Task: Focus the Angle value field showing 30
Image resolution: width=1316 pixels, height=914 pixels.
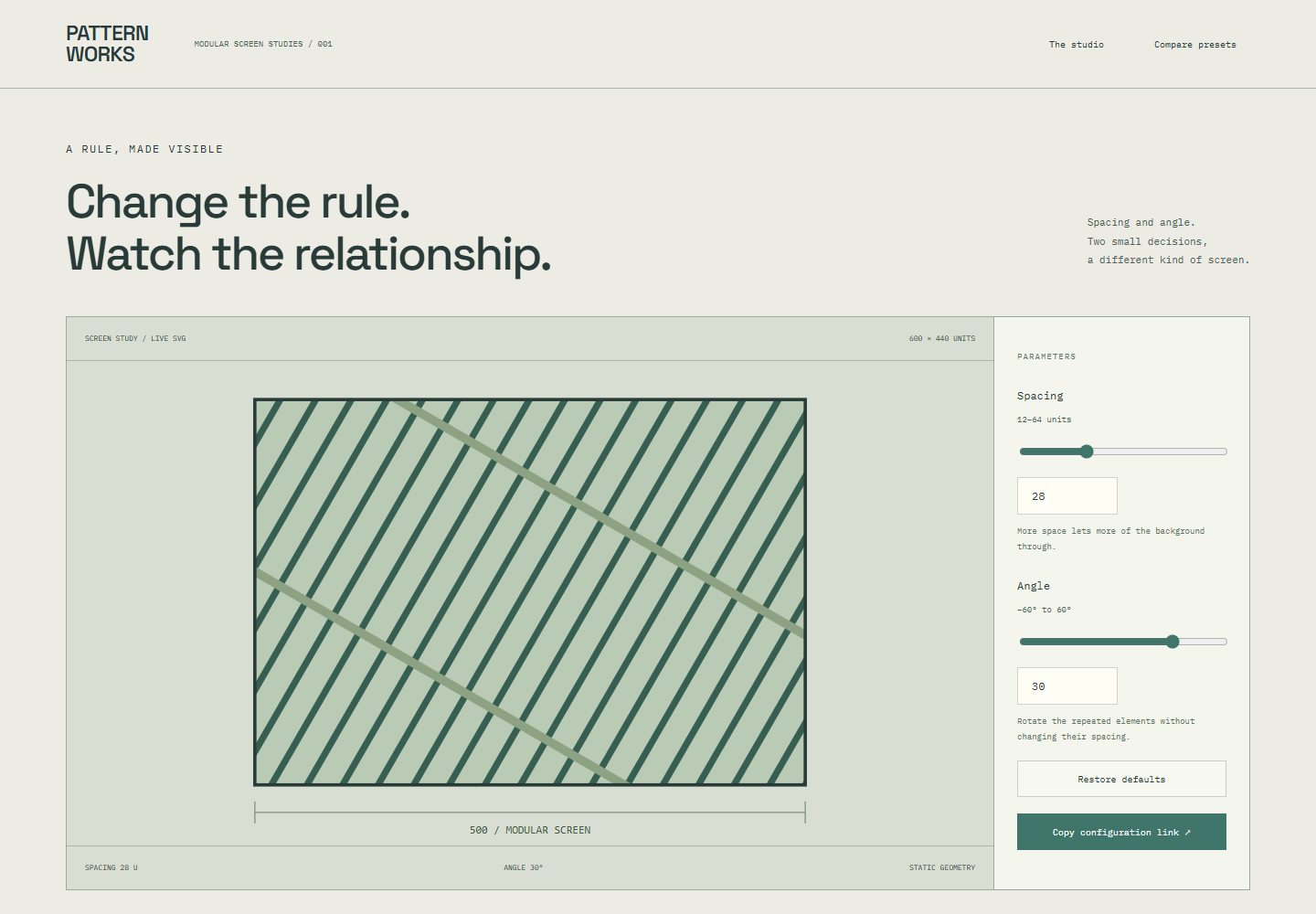Action: click(x=1067, y=685)
